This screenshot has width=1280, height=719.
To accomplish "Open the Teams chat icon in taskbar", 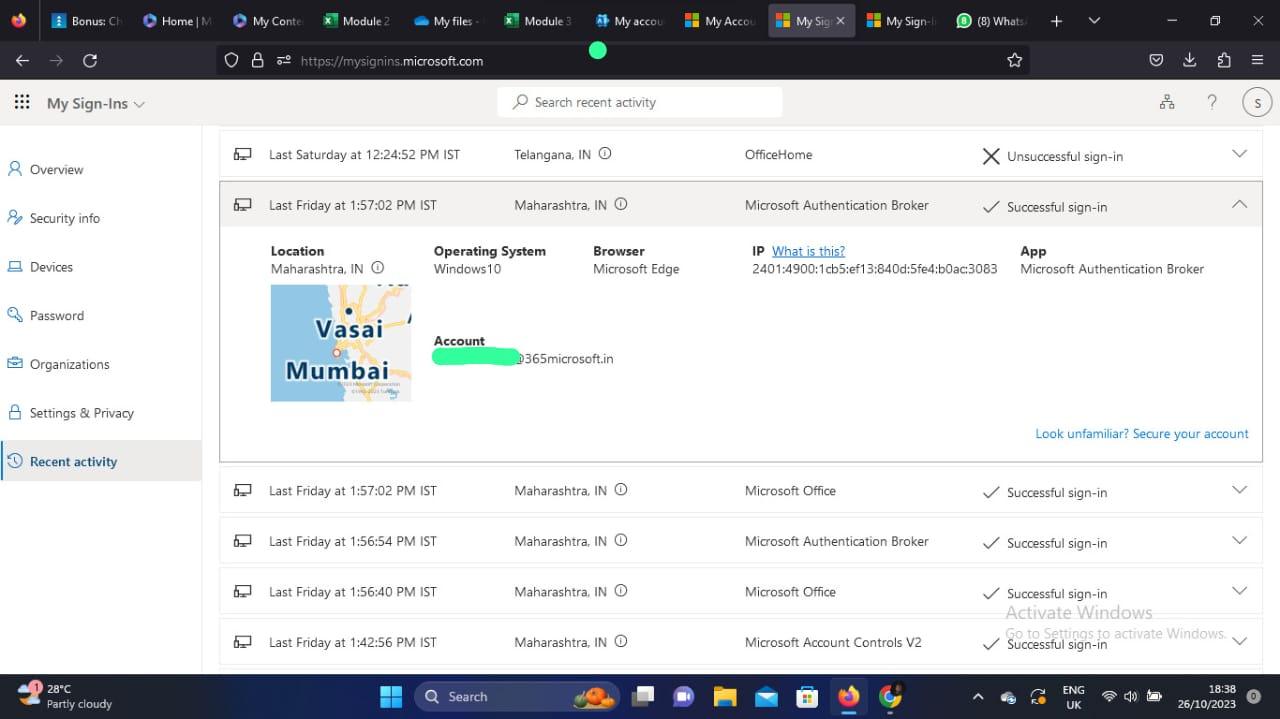I will (684, 696).
